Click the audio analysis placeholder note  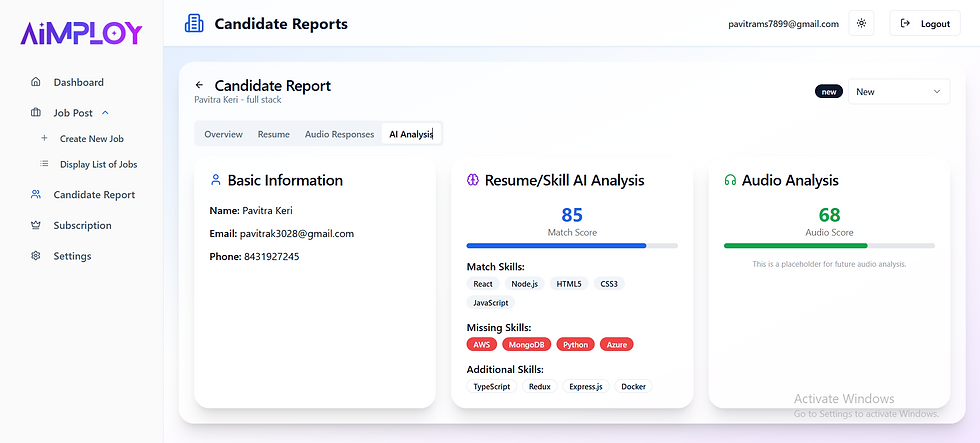(829, 264)
